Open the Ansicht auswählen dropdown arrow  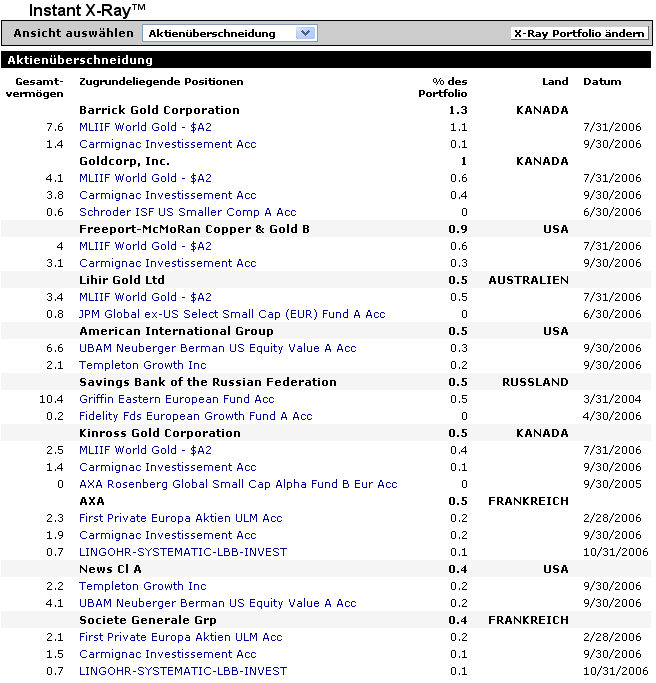[305, 33]
